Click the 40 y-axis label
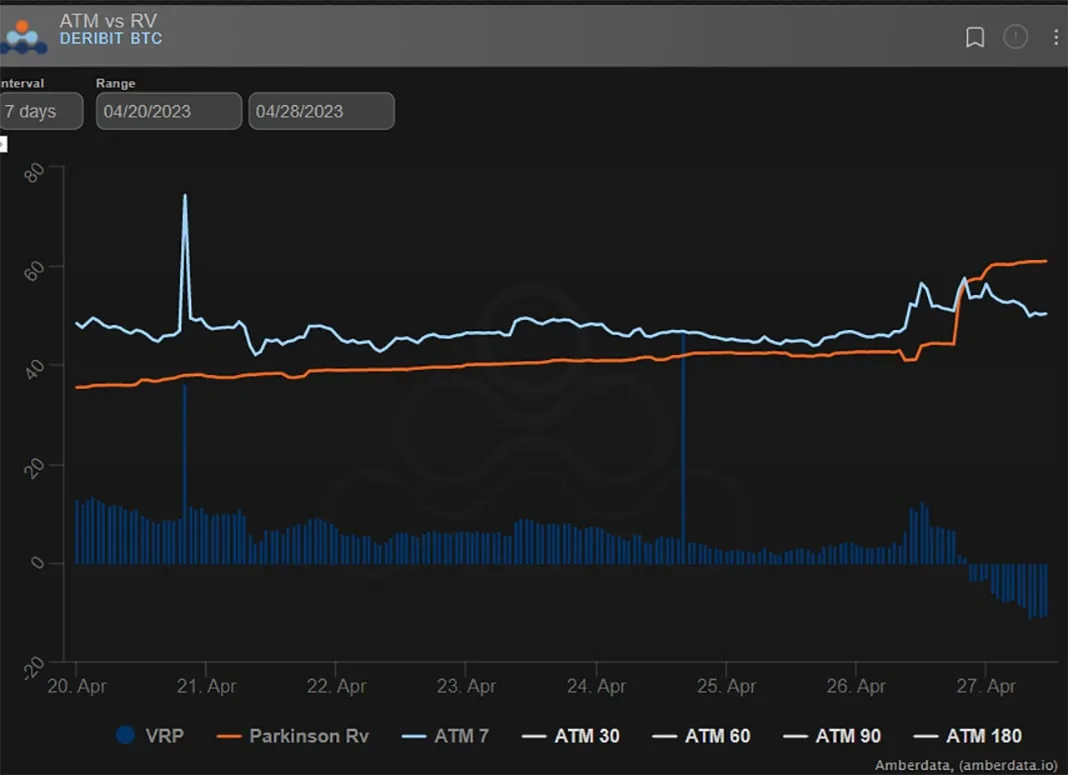This screenshot has width=1068, height=775. (33, 370)
